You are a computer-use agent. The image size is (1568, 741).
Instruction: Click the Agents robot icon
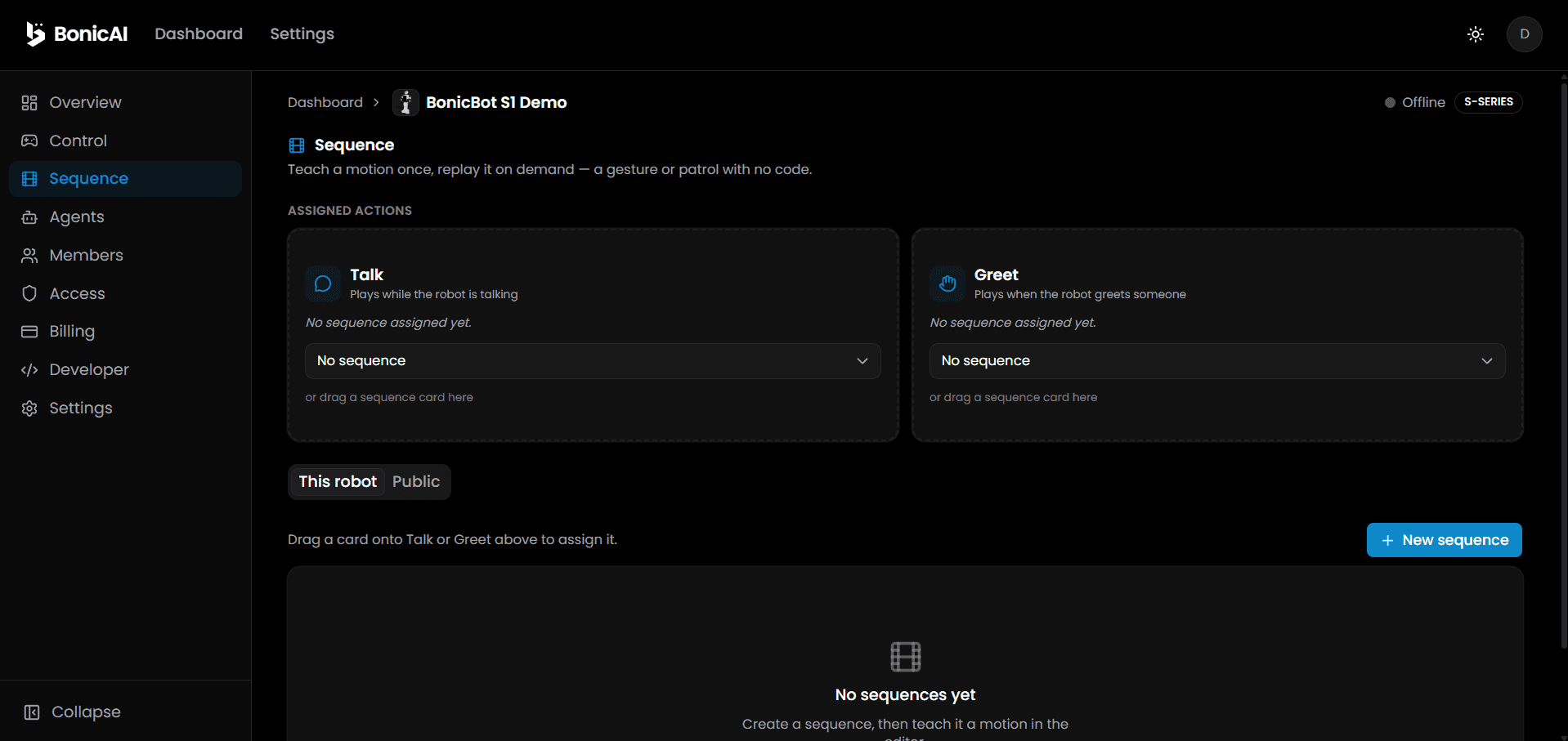pyautogui.click(x=29, y=217)
